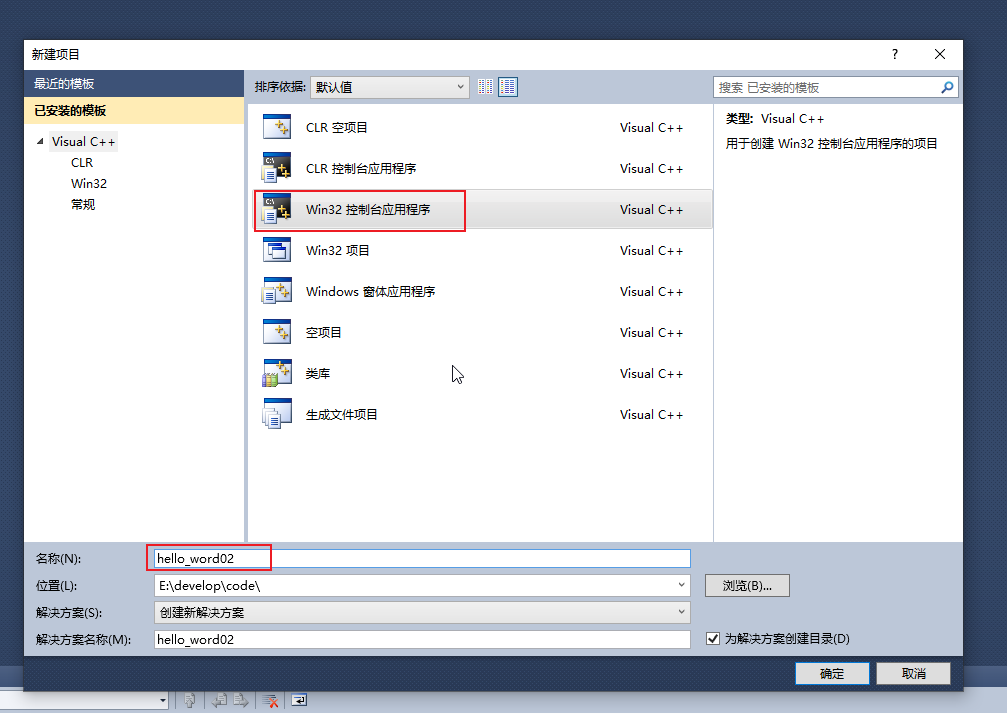Click the 确定 button
This screenshot has width=1007, height=716.
click(832, 673)
